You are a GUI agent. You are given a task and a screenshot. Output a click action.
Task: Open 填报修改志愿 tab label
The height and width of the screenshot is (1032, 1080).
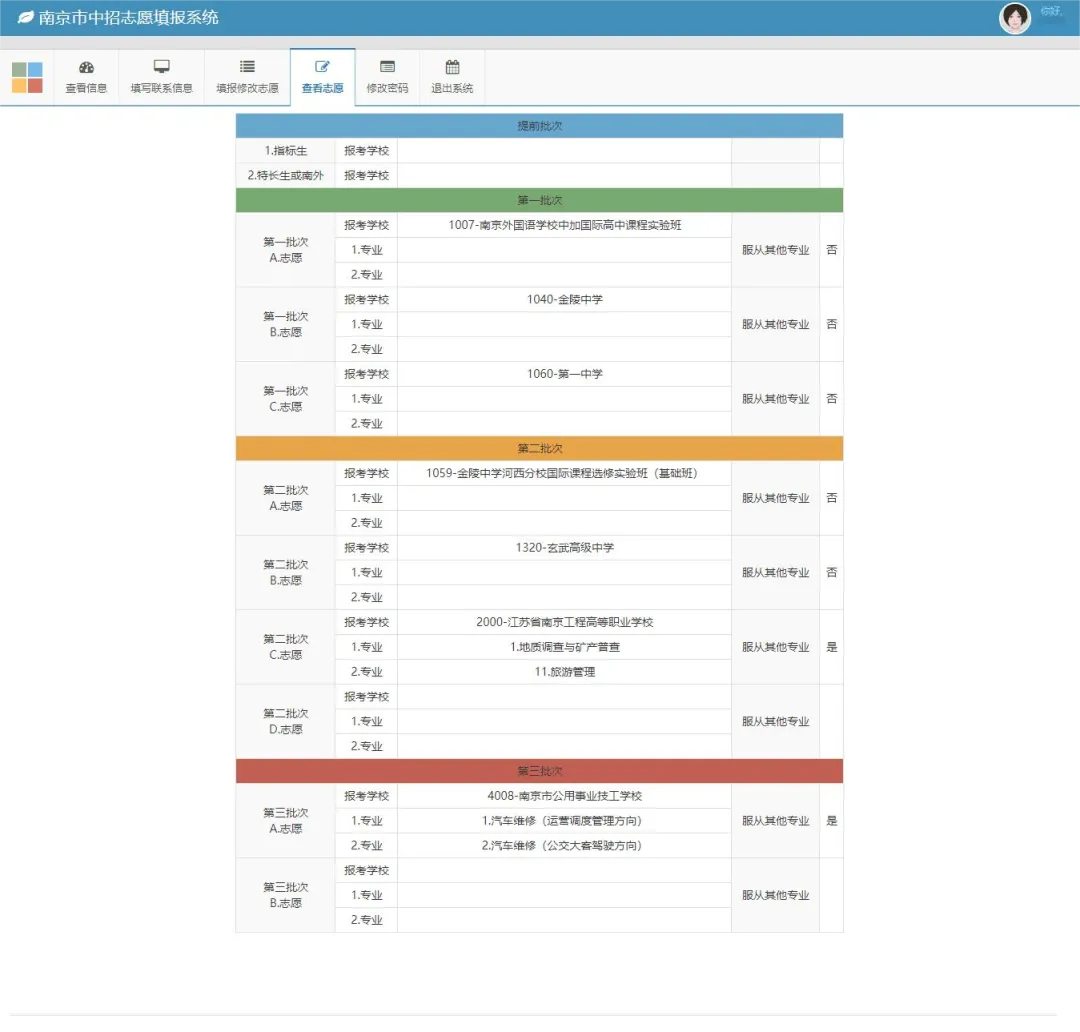247,88
